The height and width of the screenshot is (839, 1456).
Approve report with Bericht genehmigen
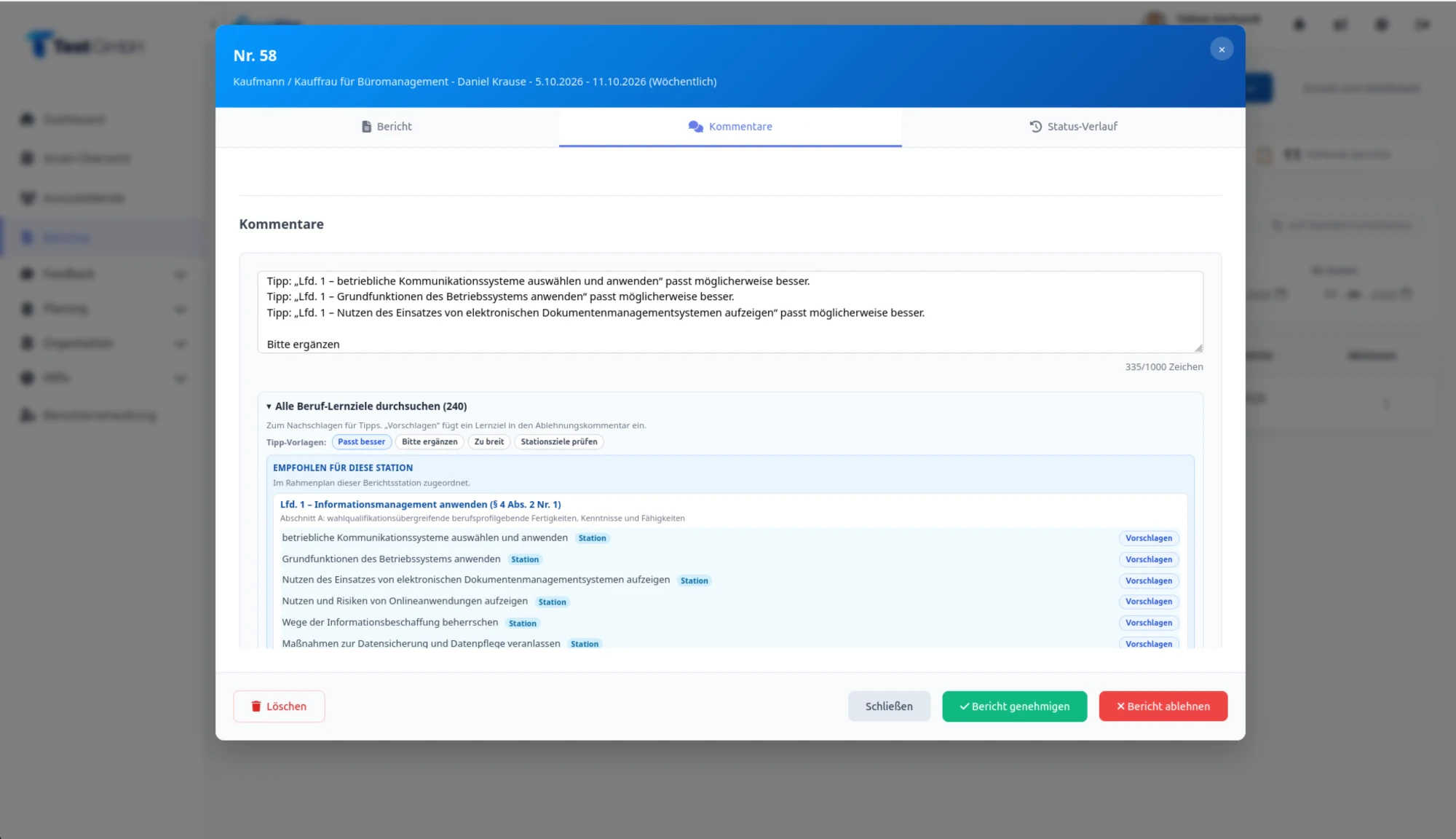[x=1014, y=706]
